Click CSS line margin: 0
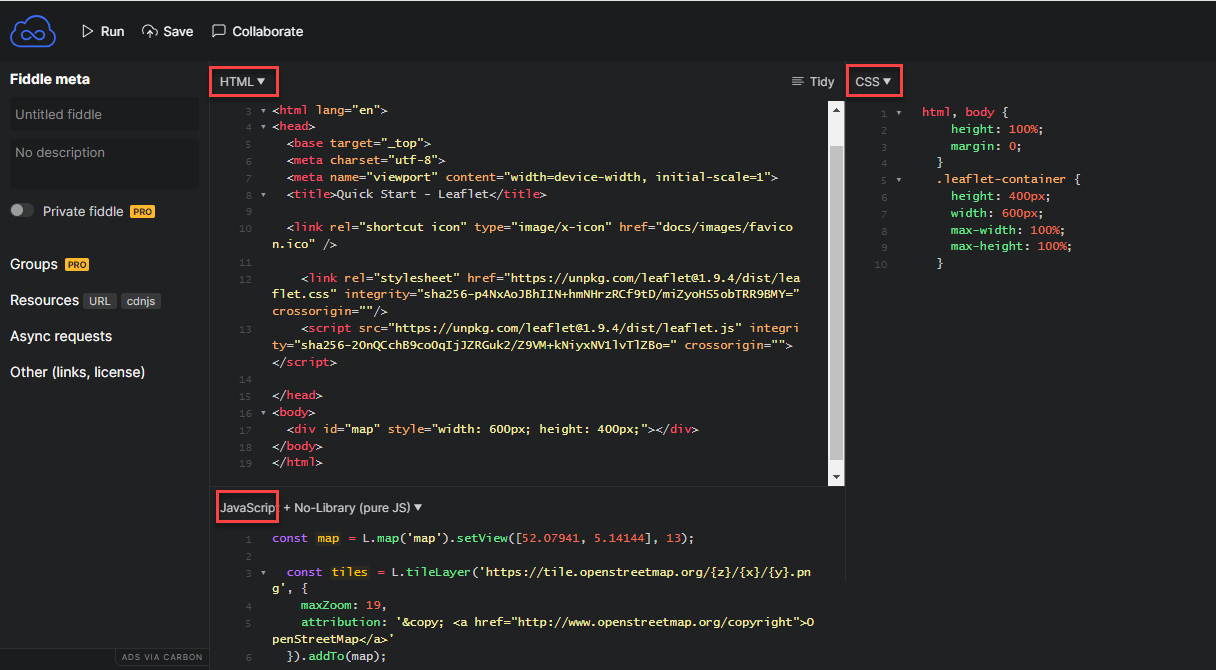 986,146
